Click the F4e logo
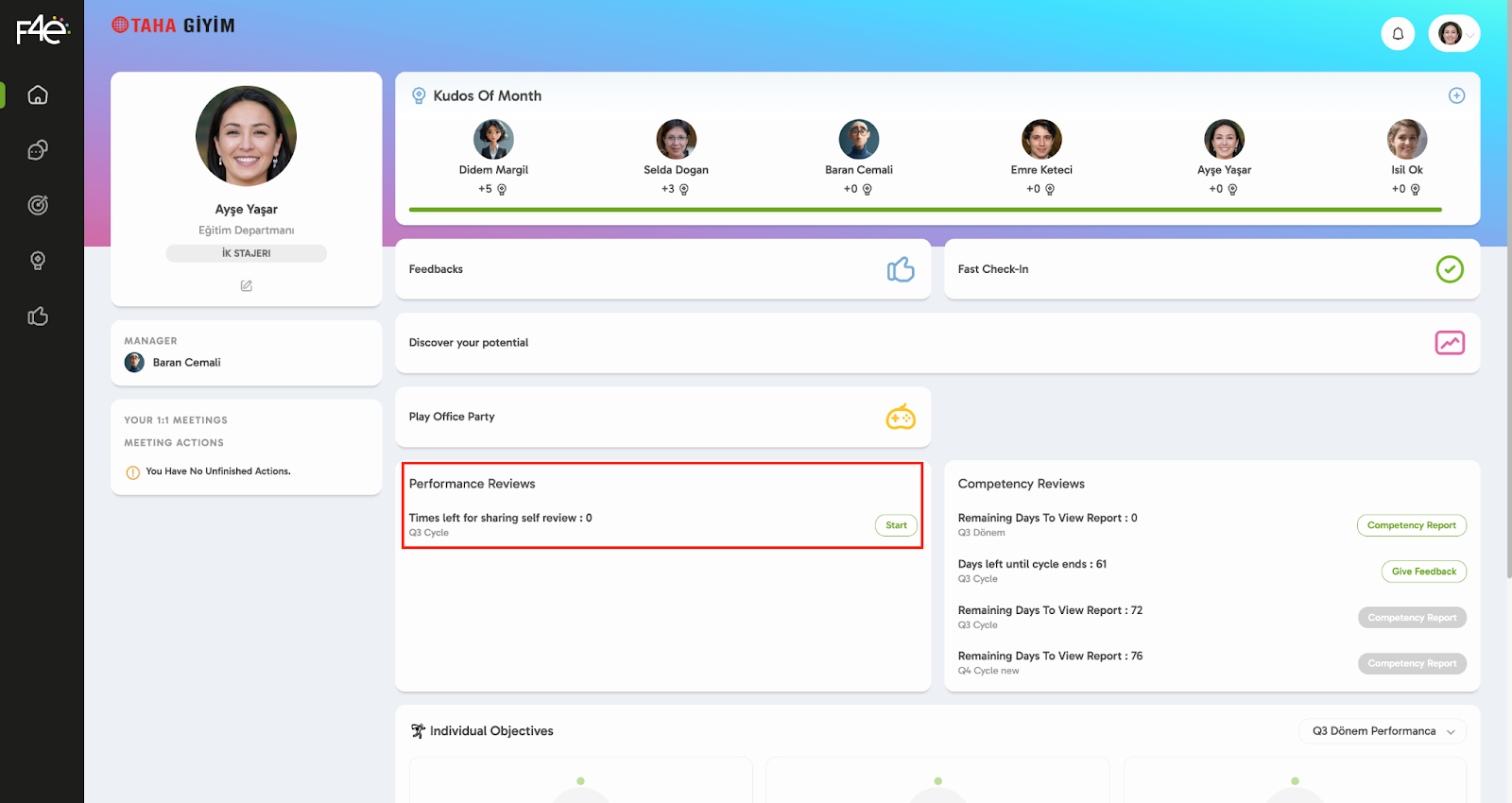1512x803 pixels. [42, 30]
